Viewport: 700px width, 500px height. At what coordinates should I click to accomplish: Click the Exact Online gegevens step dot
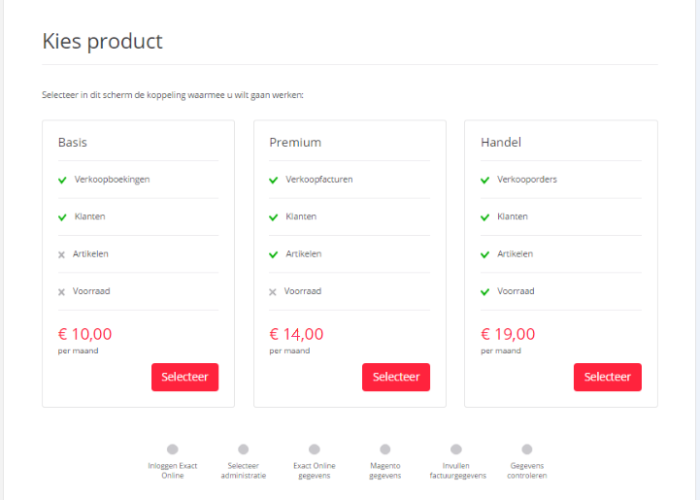coord(314,449)
